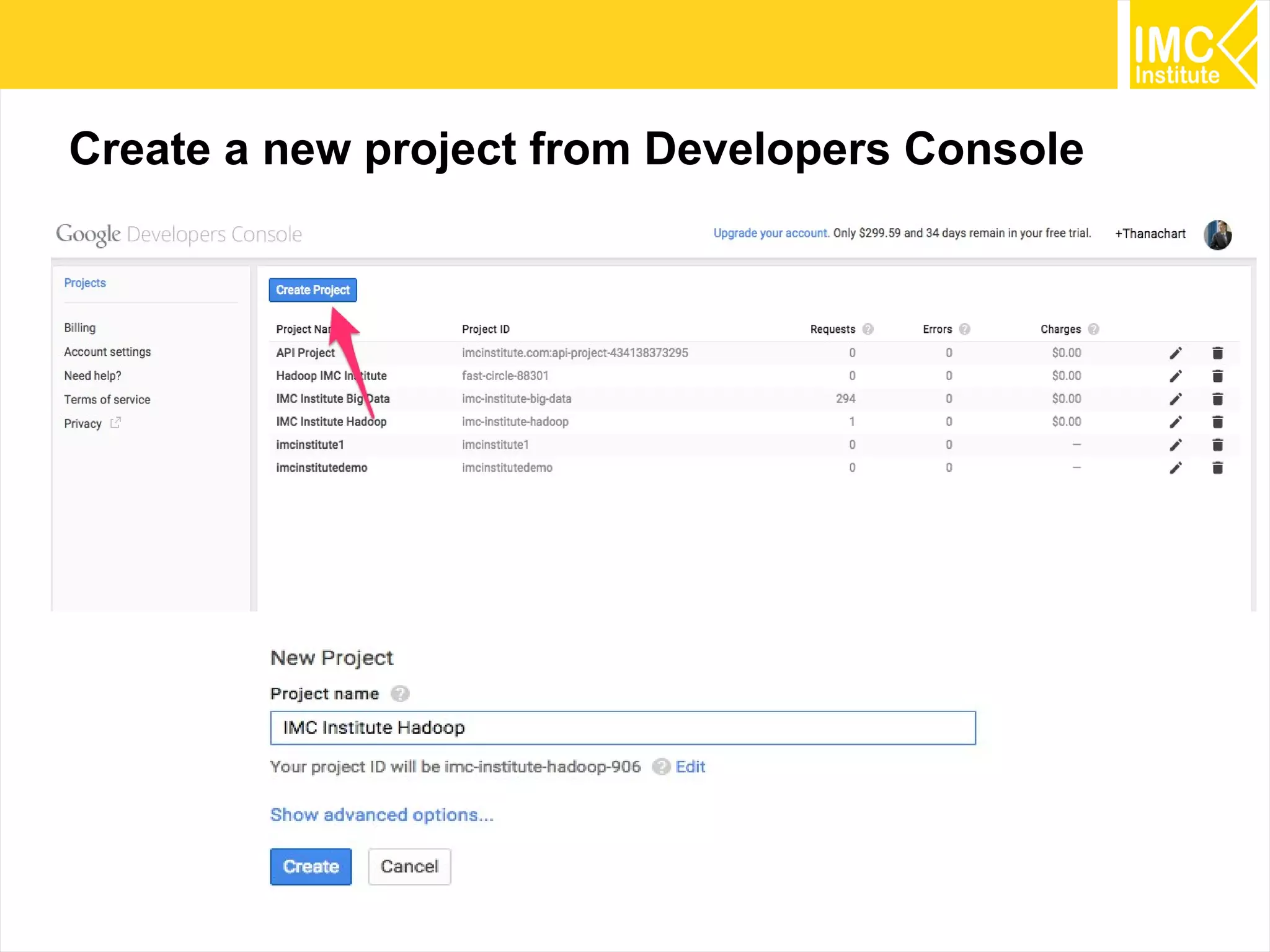This screenshot has width=1270, height=952.
Task: Select project ID imc-institute-big-data
Action: 517,399
